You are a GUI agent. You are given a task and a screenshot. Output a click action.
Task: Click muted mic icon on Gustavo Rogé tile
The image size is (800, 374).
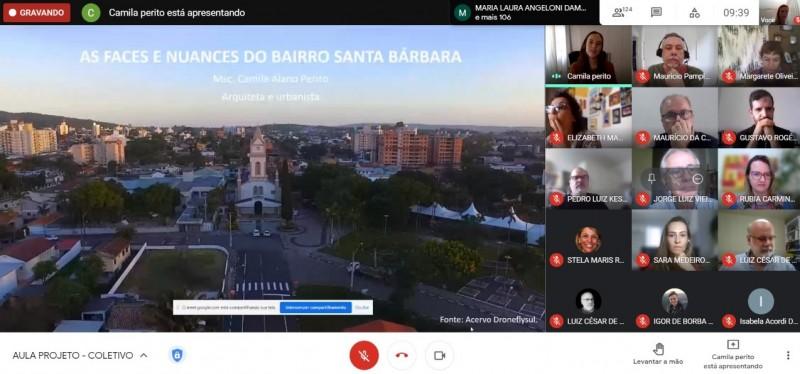tap(729, 138)
